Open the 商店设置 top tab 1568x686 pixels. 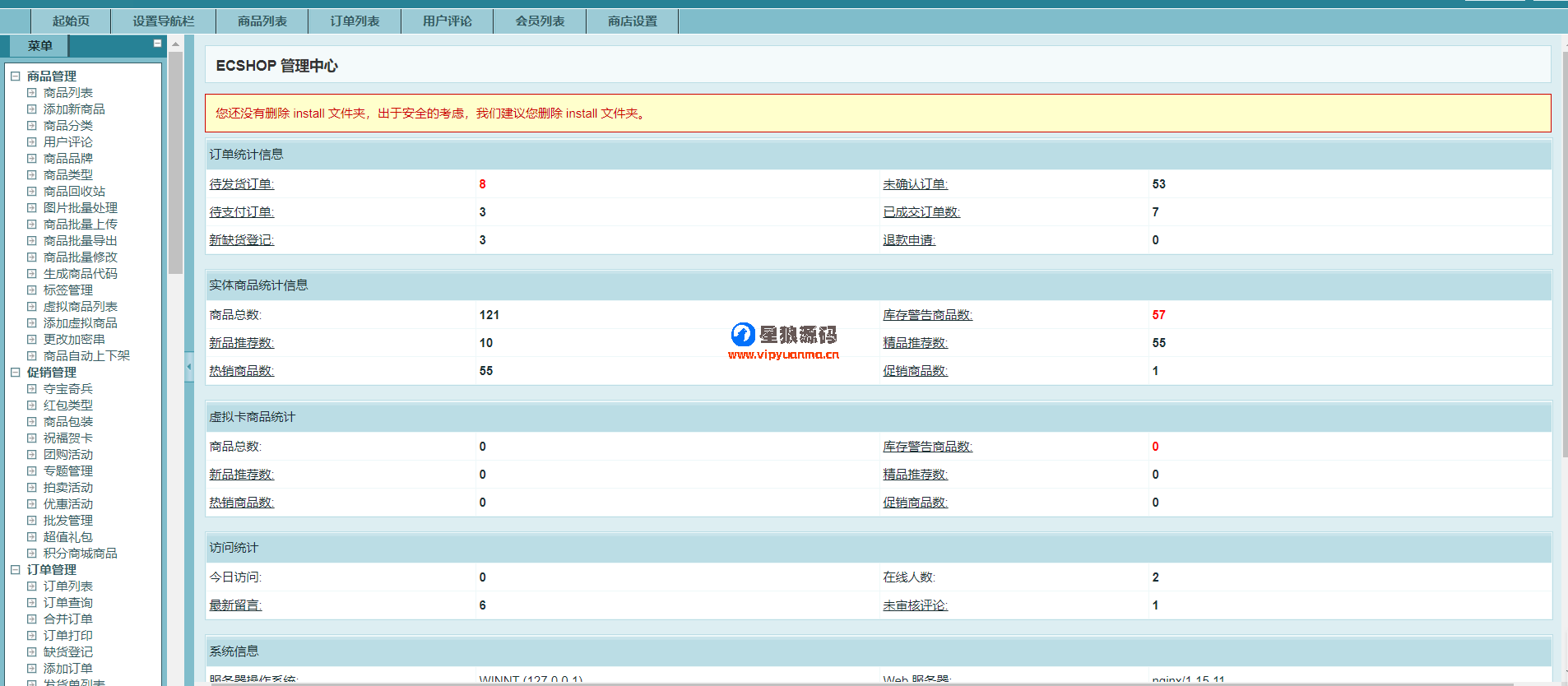(x=633, y=21)
